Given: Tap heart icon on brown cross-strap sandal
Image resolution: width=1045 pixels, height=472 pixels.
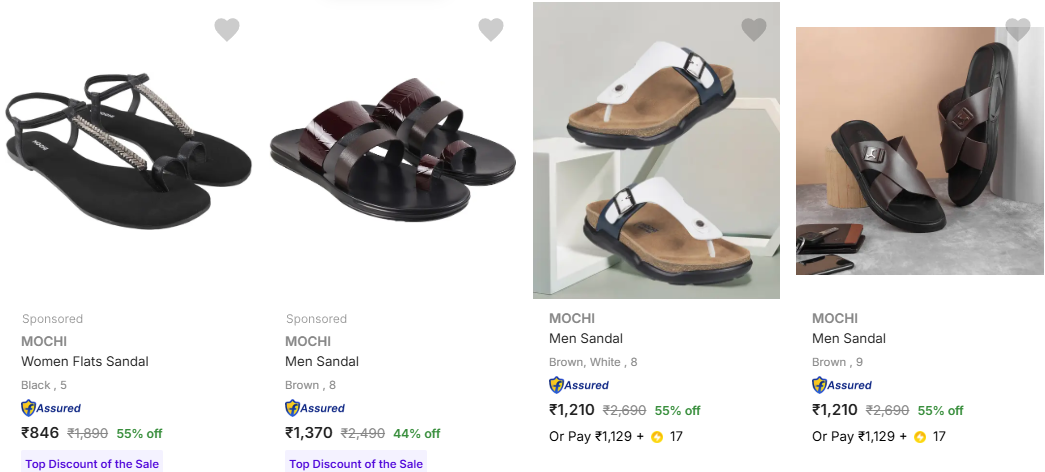Looking at the screenshot, I should (1017, 30).
